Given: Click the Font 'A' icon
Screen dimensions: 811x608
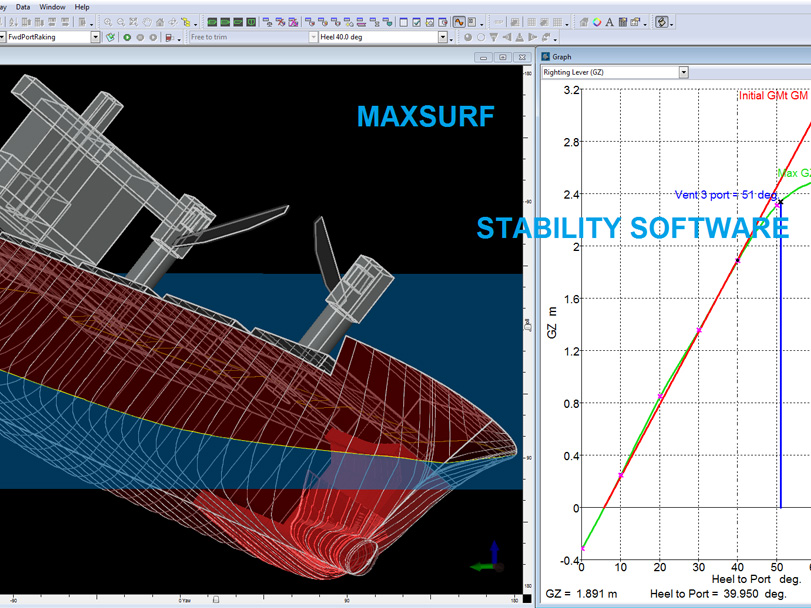Looking at the screenshot, I should (608, 21).
